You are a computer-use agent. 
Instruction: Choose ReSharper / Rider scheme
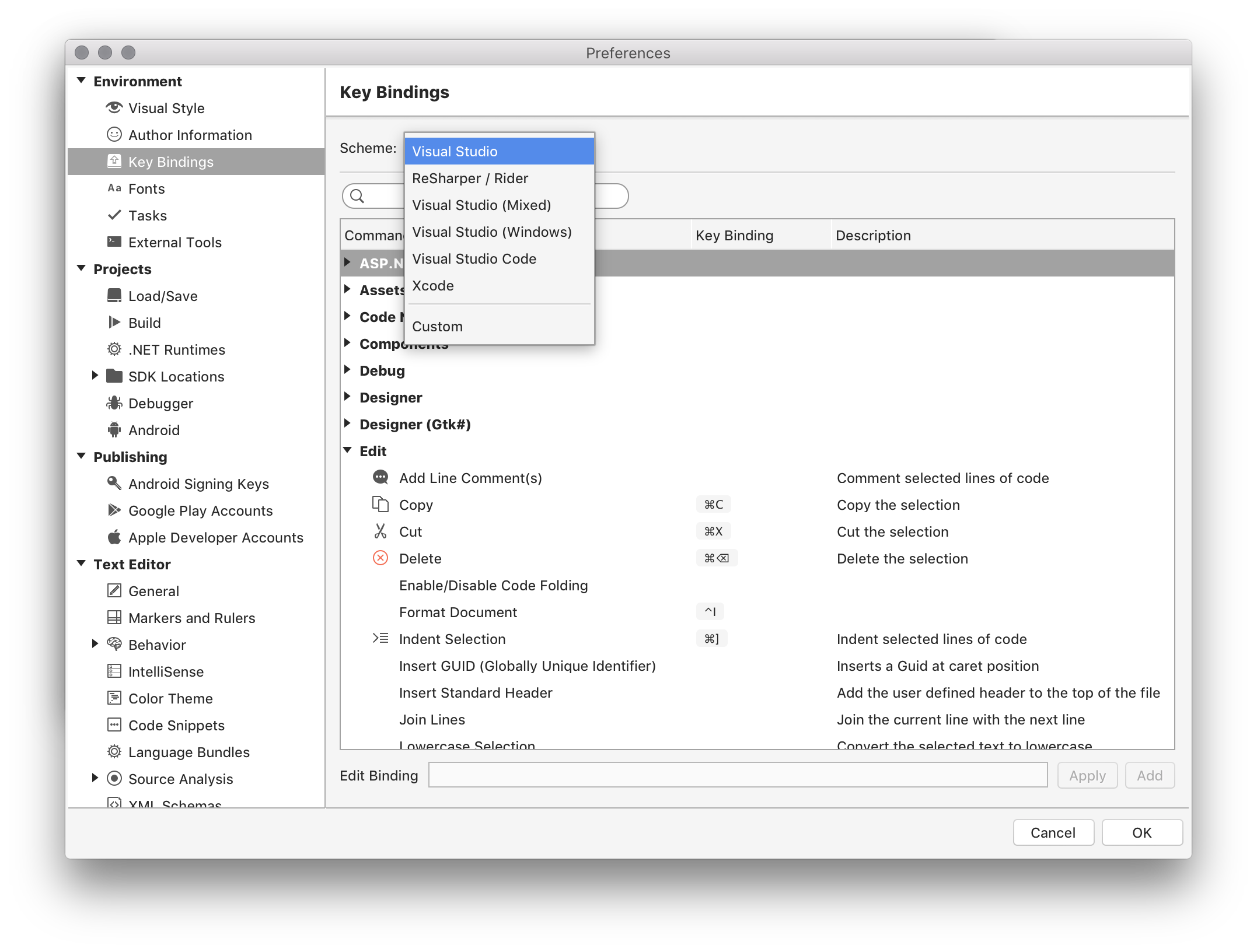[500, 178]
